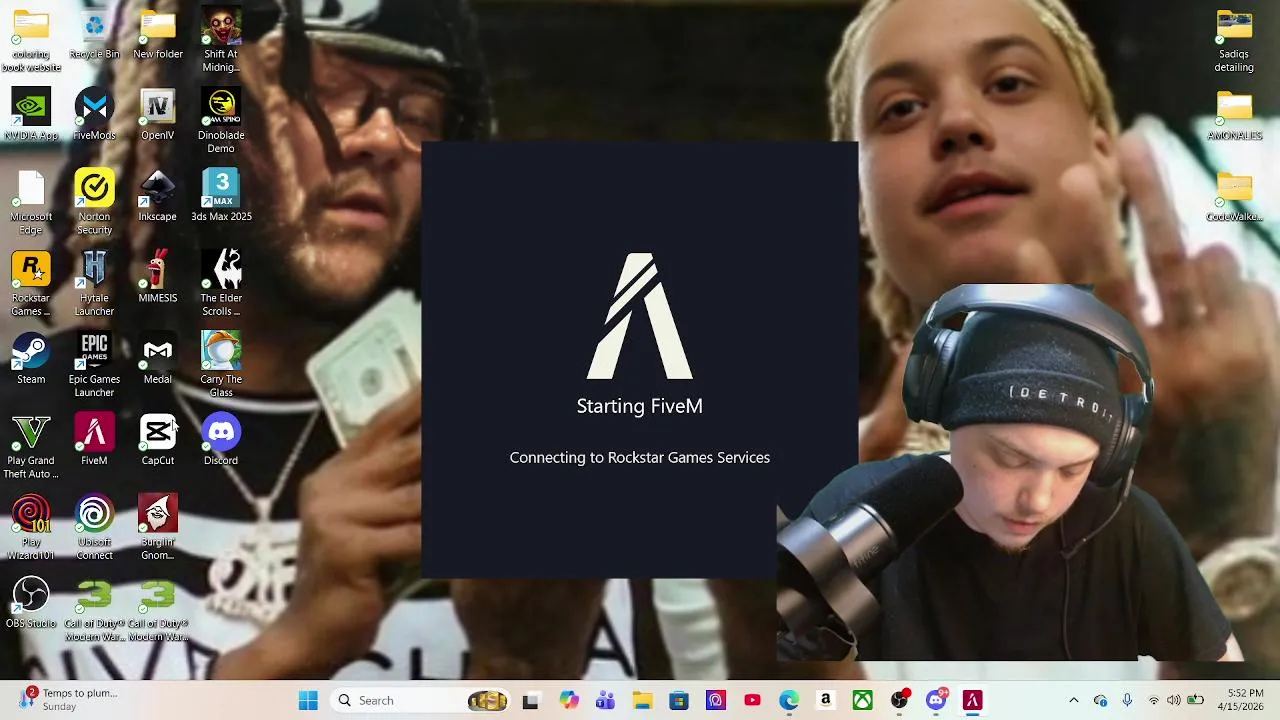The image size is (1280, 720).
Task: Open the Copilot taskbar icon
Action: tap(568, 700)
